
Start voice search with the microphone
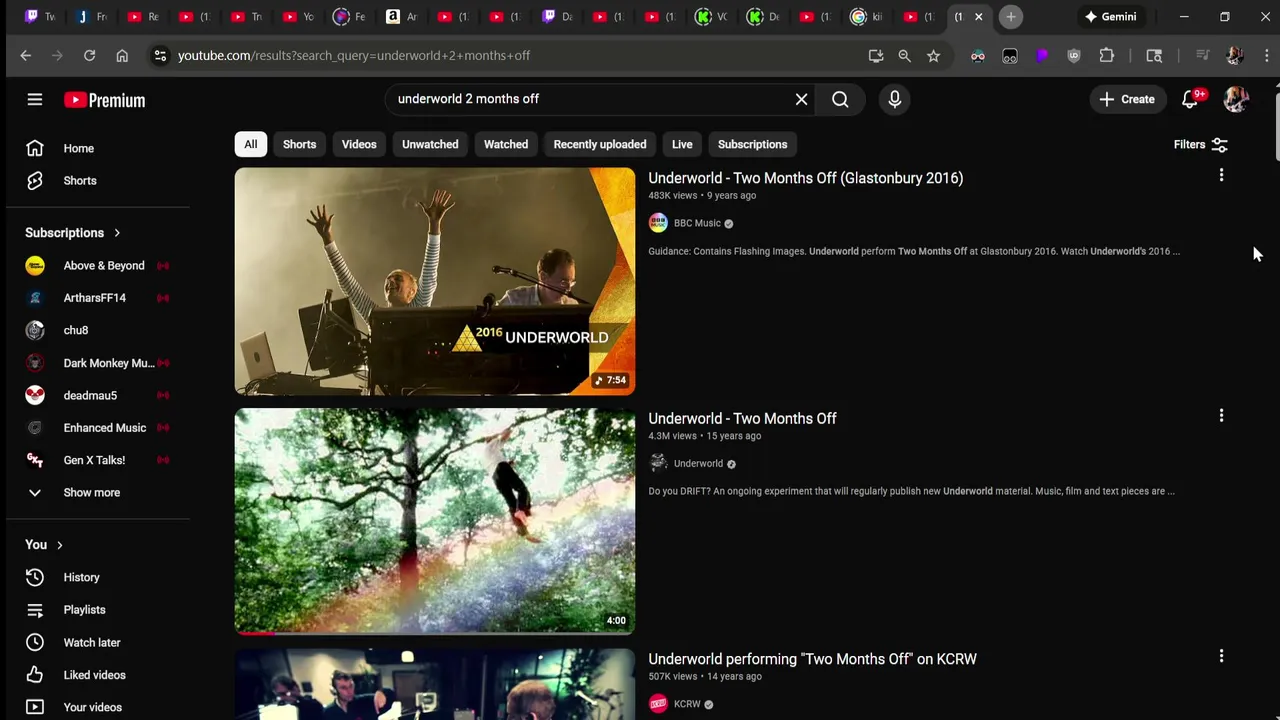click(x=894, y=99)
